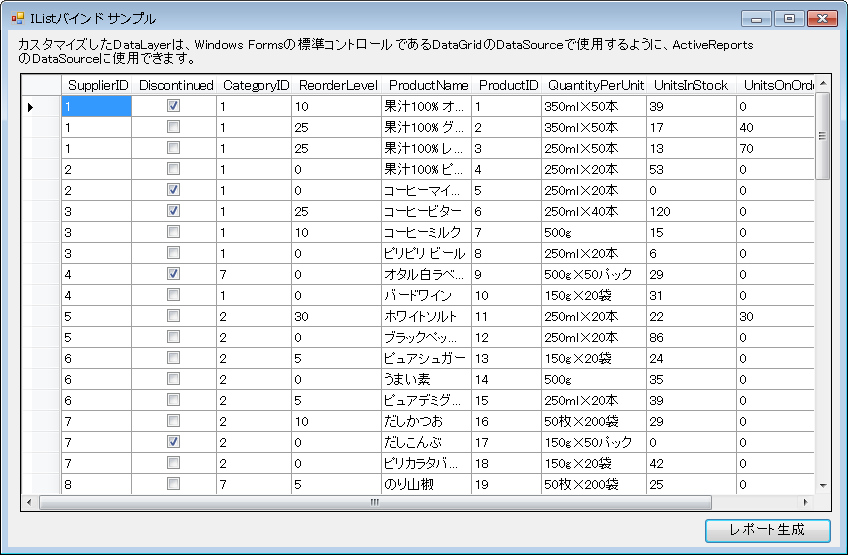Select ProductID cell showing 16
The width and height of the screenshot is (848, 555).
[506, 421]
